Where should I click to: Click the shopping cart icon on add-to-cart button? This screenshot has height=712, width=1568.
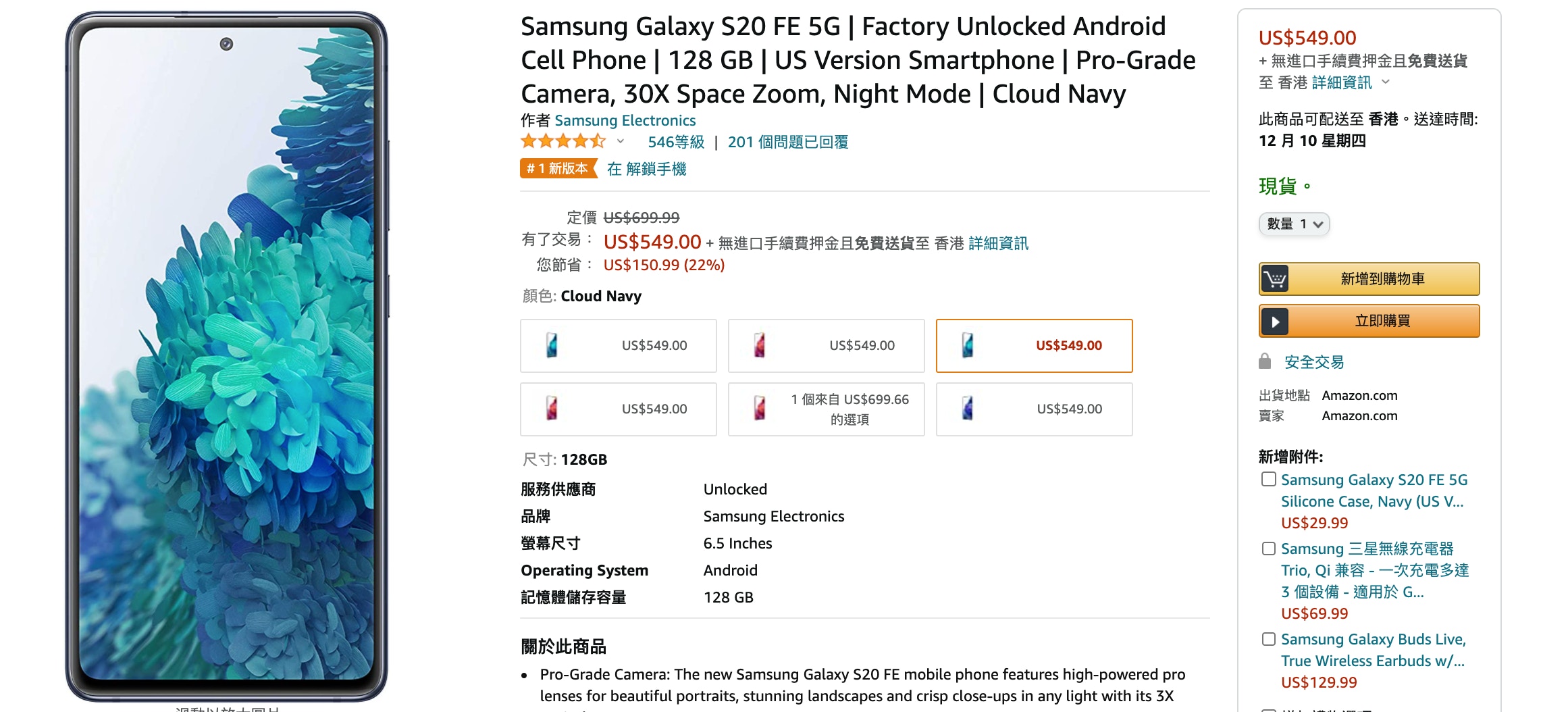tap(1275, 279)
